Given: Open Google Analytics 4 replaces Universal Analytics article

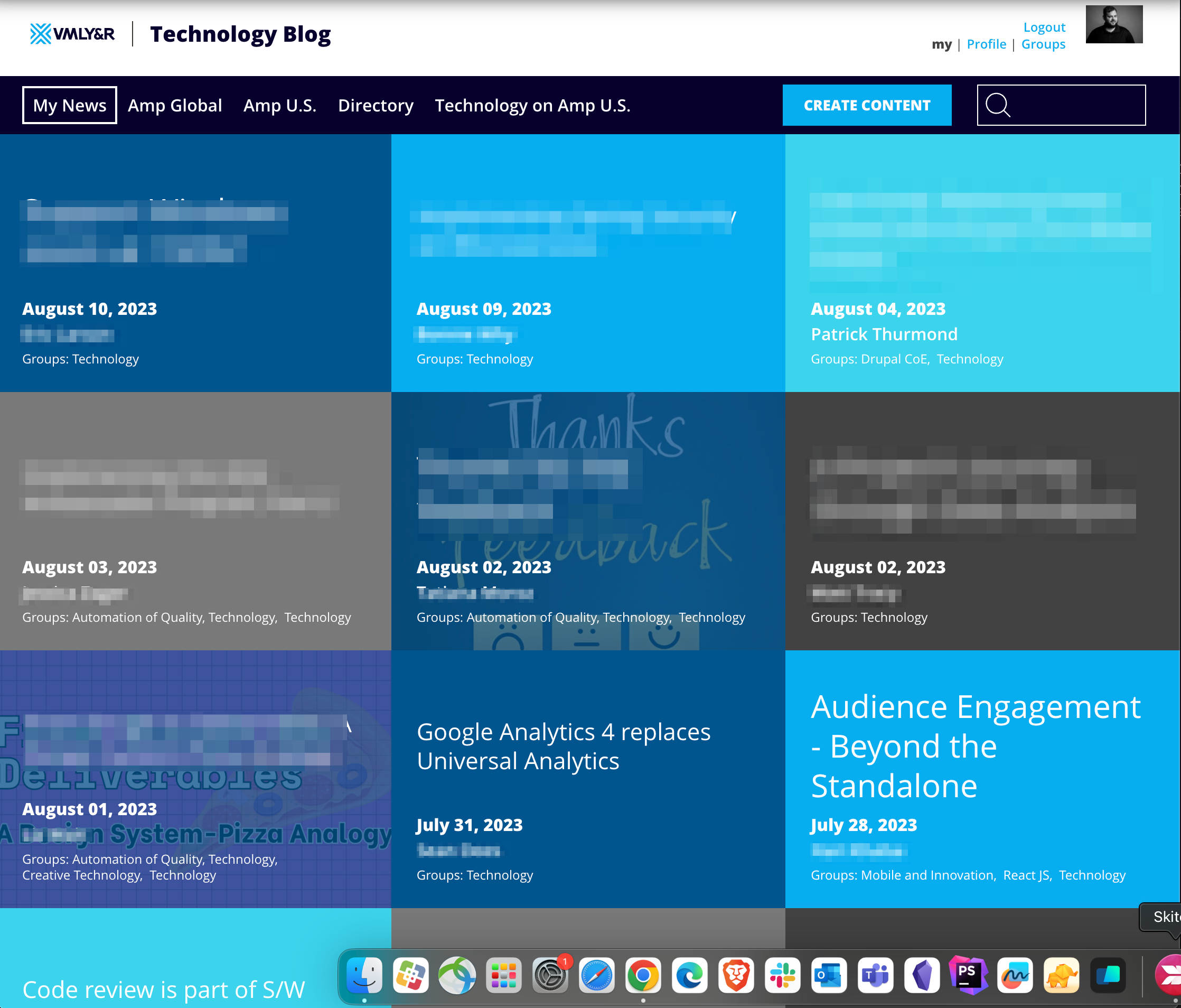Looking at the screenshot, I should coord(563,746).
